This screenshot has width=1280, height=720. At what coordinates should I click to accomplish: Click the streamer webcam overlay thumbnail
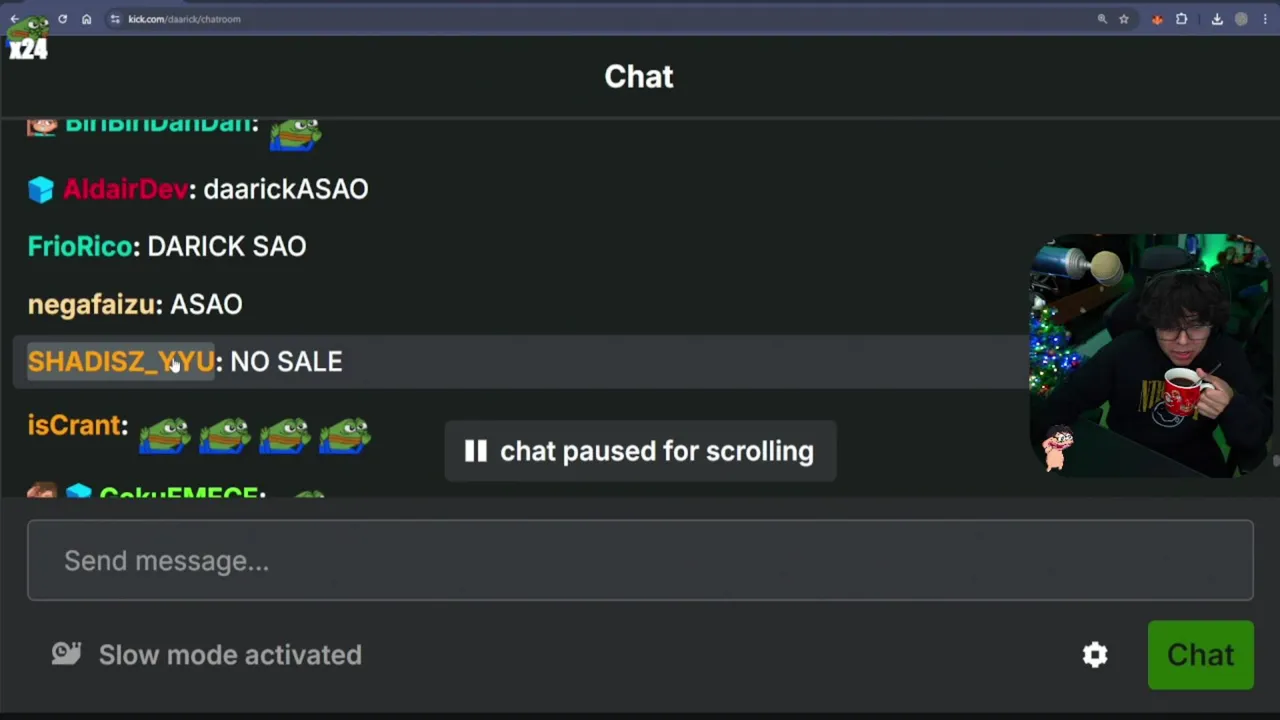click(x=1150, y=355)
